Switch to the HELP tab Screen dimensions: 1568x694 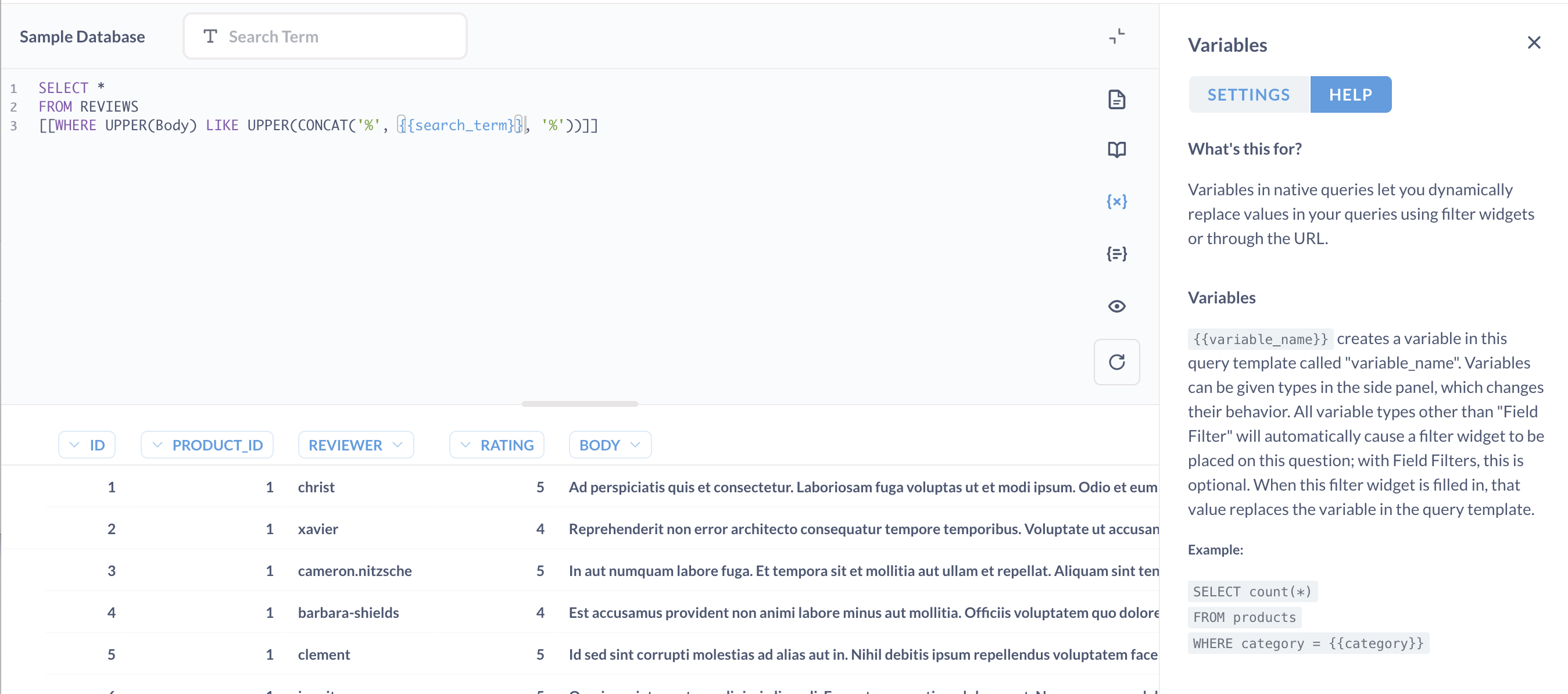click(x=1351, y=94)
